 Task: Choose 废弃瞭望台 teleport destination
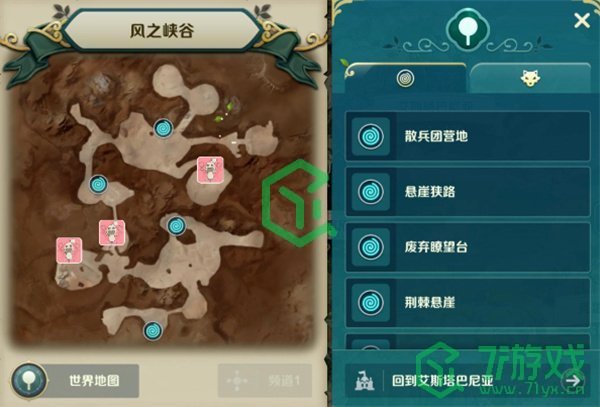click(x=468, y=247)
